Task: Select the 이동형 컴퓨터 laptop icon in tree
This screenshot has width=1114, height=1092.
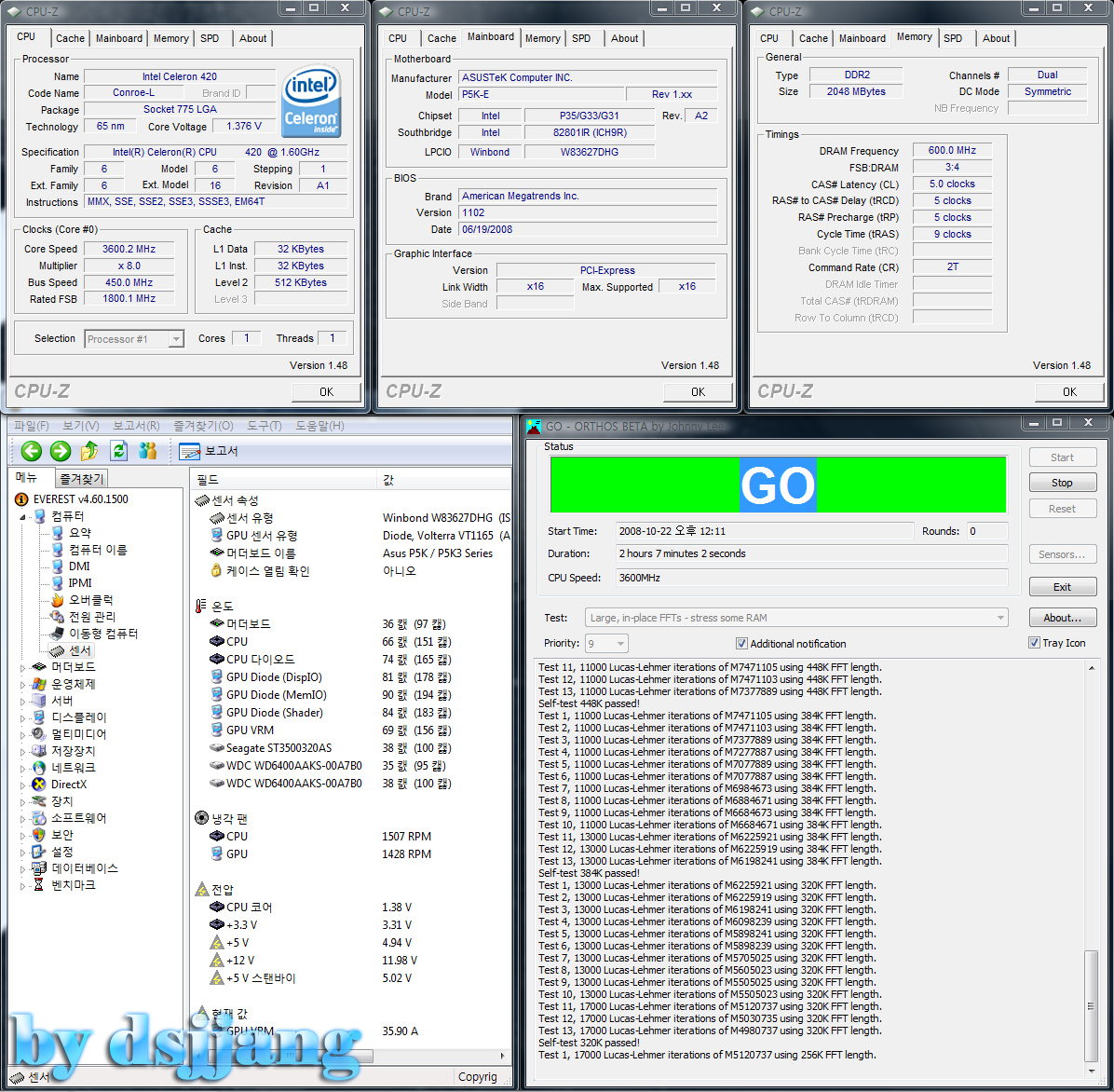Action: point(58,634)
